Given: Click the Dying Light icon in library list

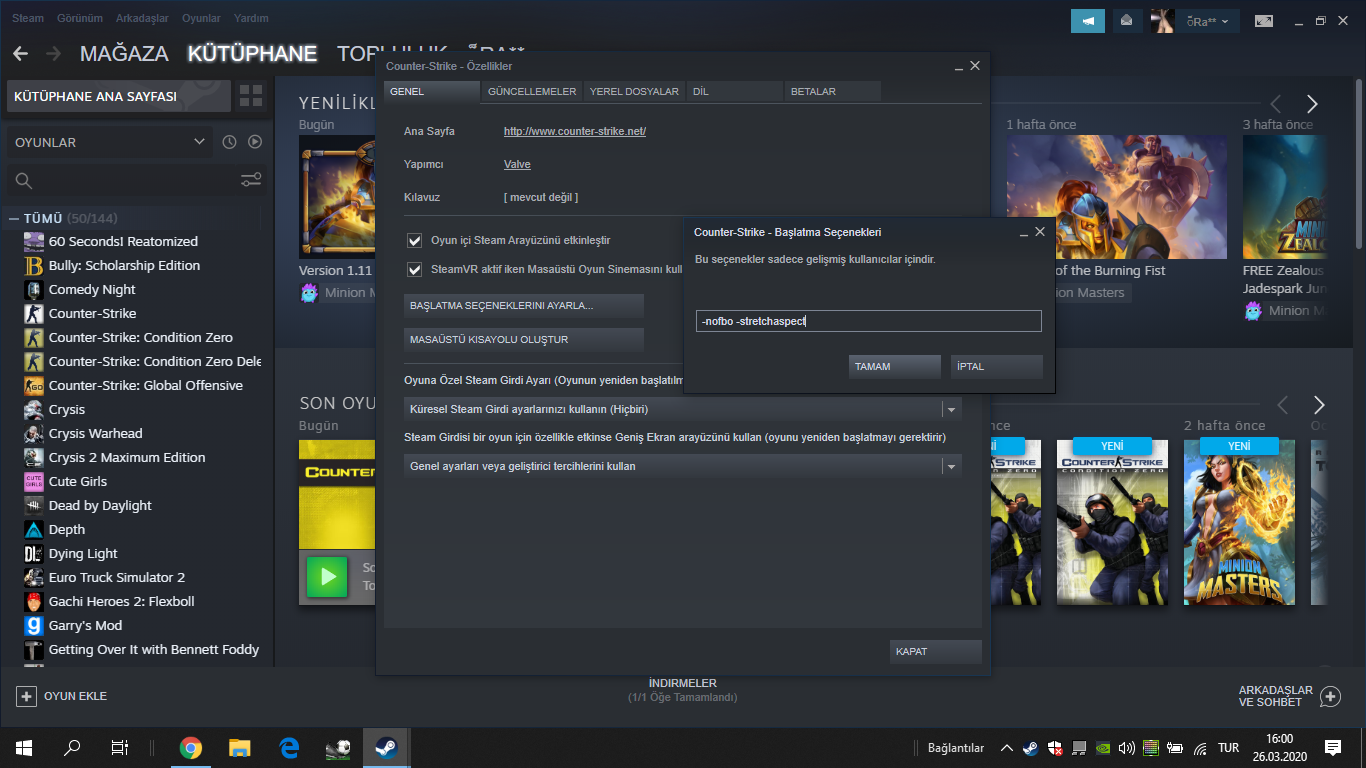Looking at the screenshot, I should [x=34, y=553].
